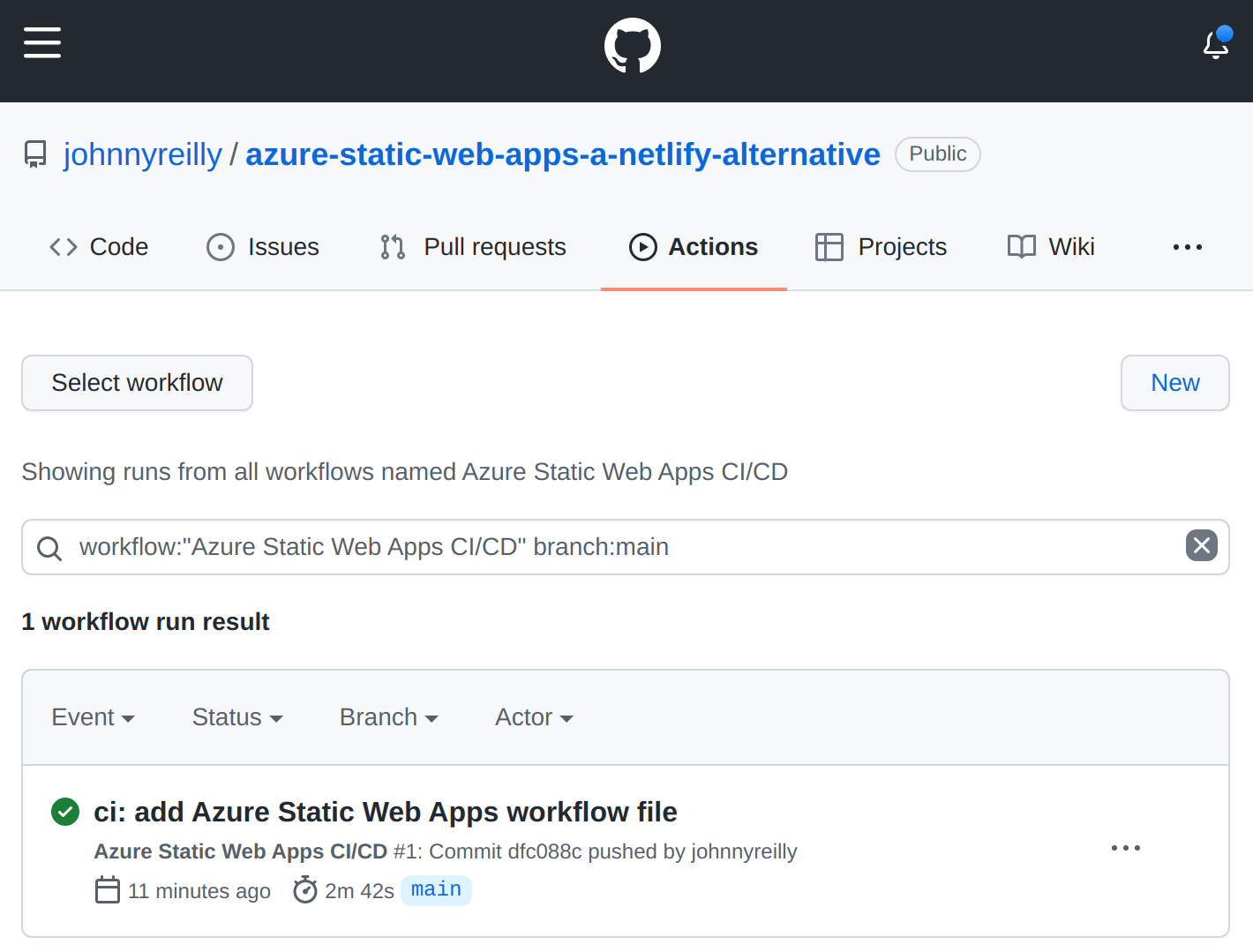
Task: Expand the Event filter dropdown
Action: [94, 717]
